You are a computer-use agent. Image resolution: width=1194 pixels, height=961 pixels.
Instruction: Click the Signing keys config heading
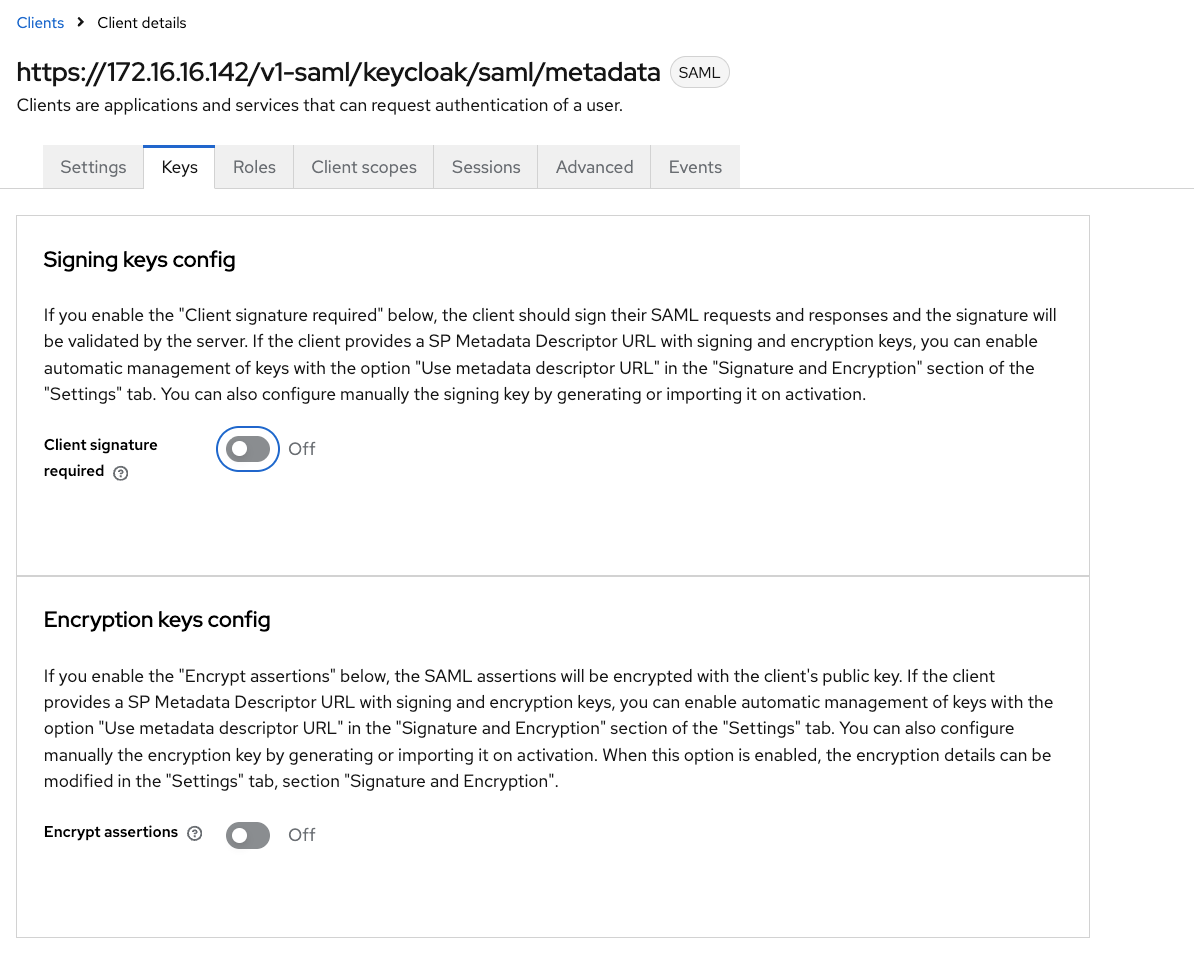click(140, 260)
